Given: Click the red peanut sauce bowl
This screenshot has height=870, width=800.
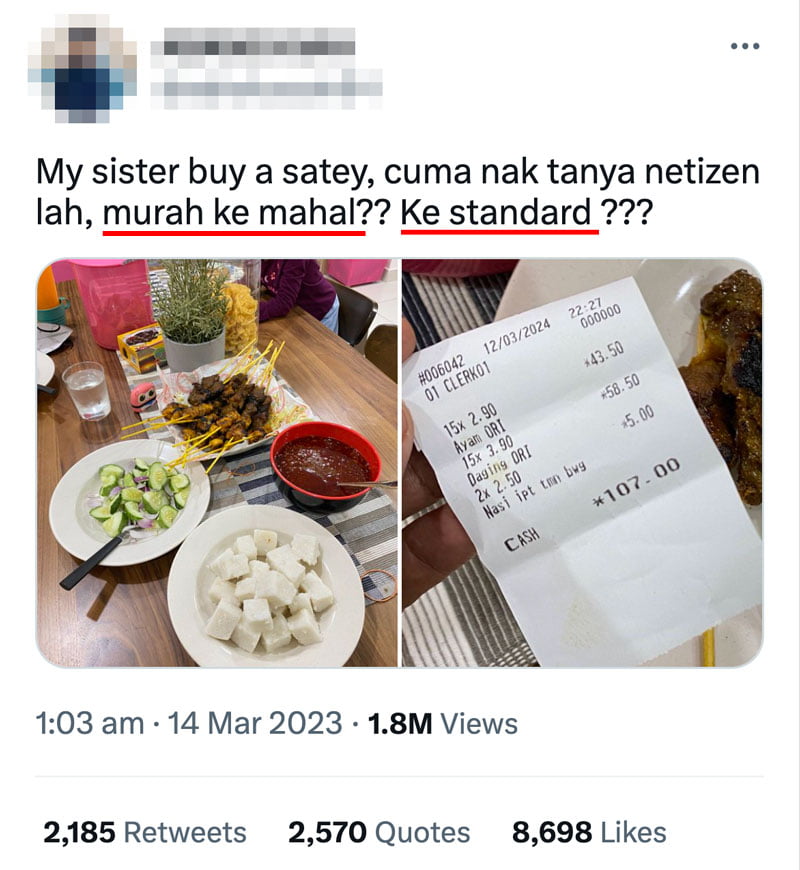Looking at the screenshot, I should 326,462.
